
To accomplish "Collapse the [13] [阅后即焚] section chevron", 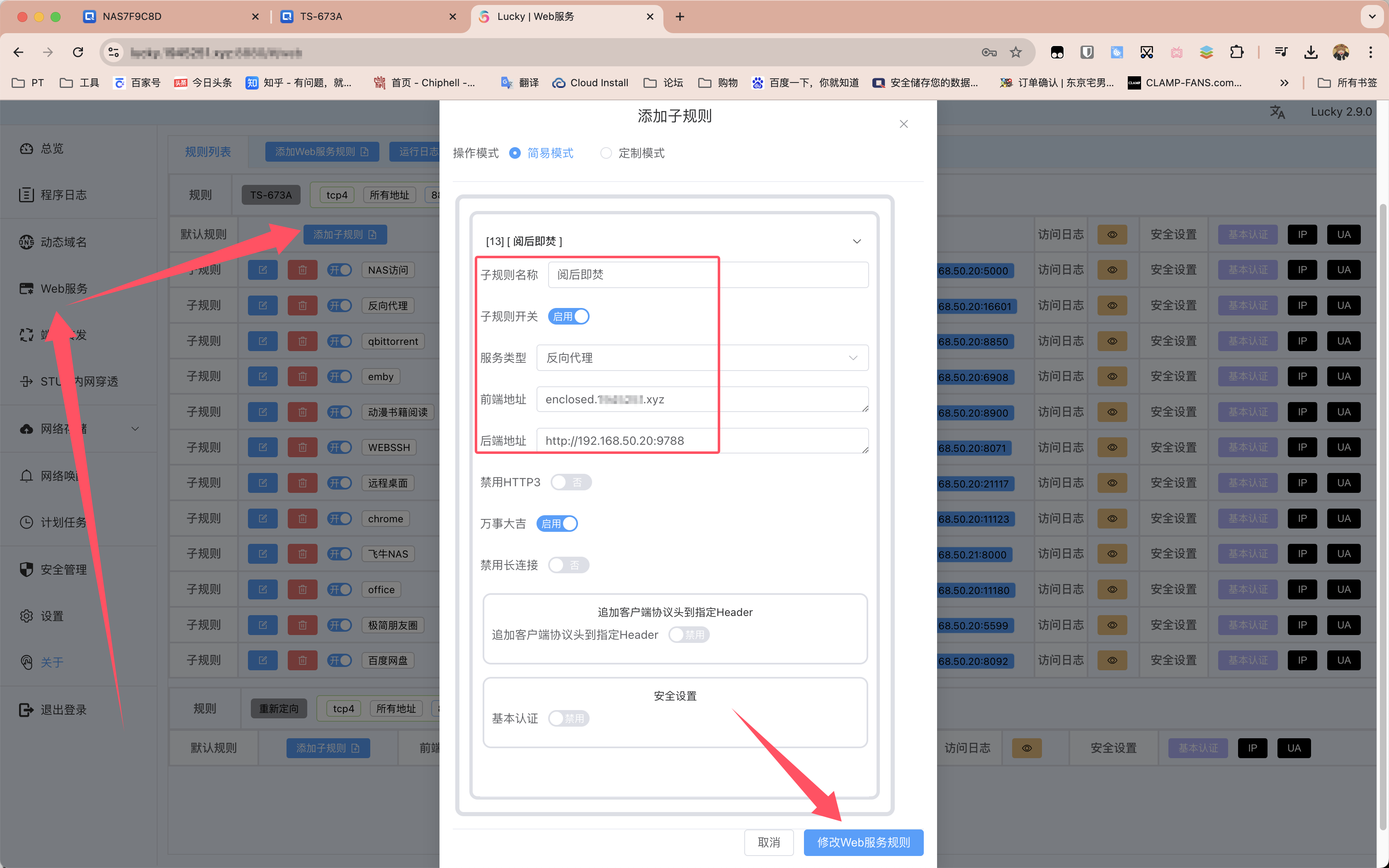I will coord(857,241).
